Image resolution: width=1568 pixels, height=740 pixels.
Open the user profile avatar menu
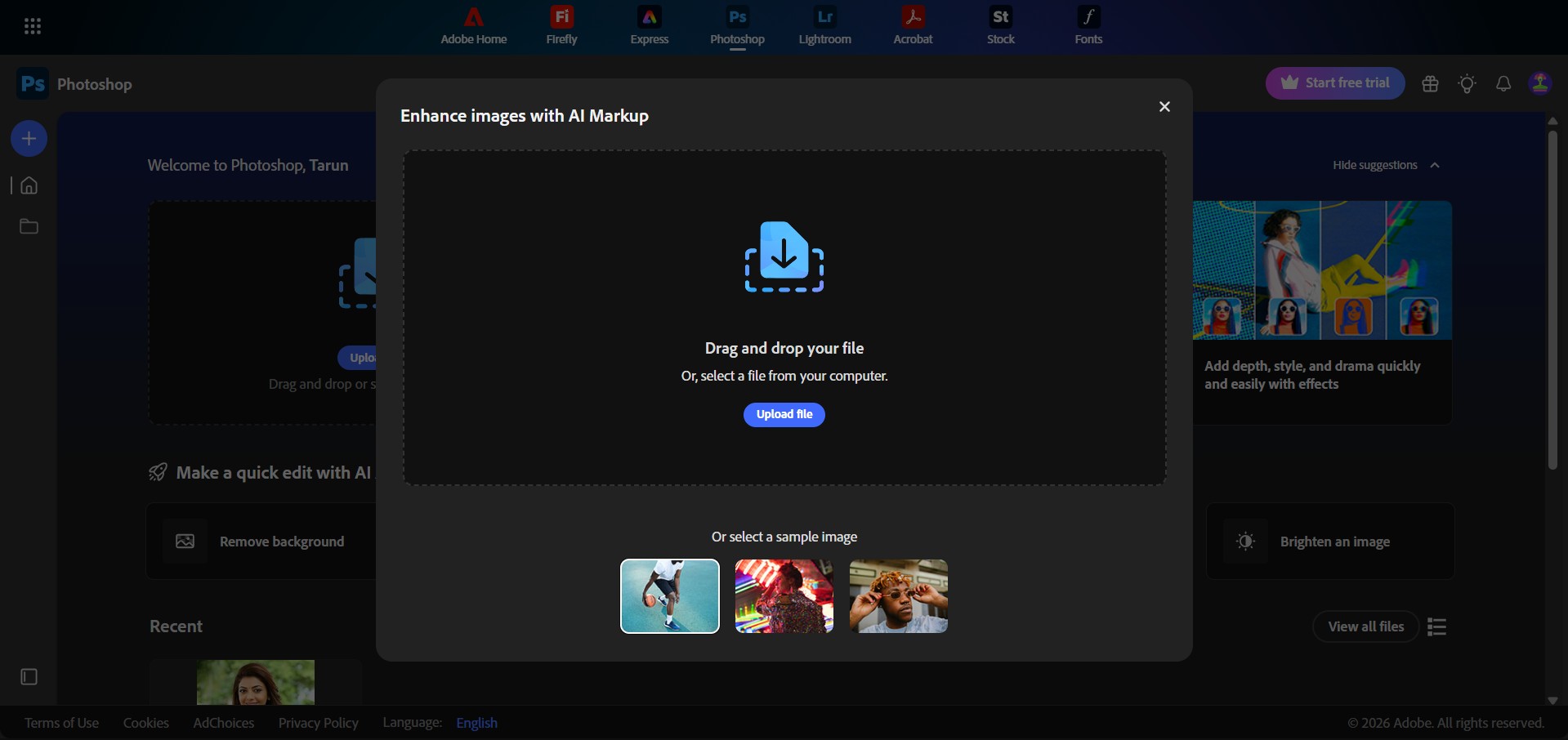tap(1540, 83)
